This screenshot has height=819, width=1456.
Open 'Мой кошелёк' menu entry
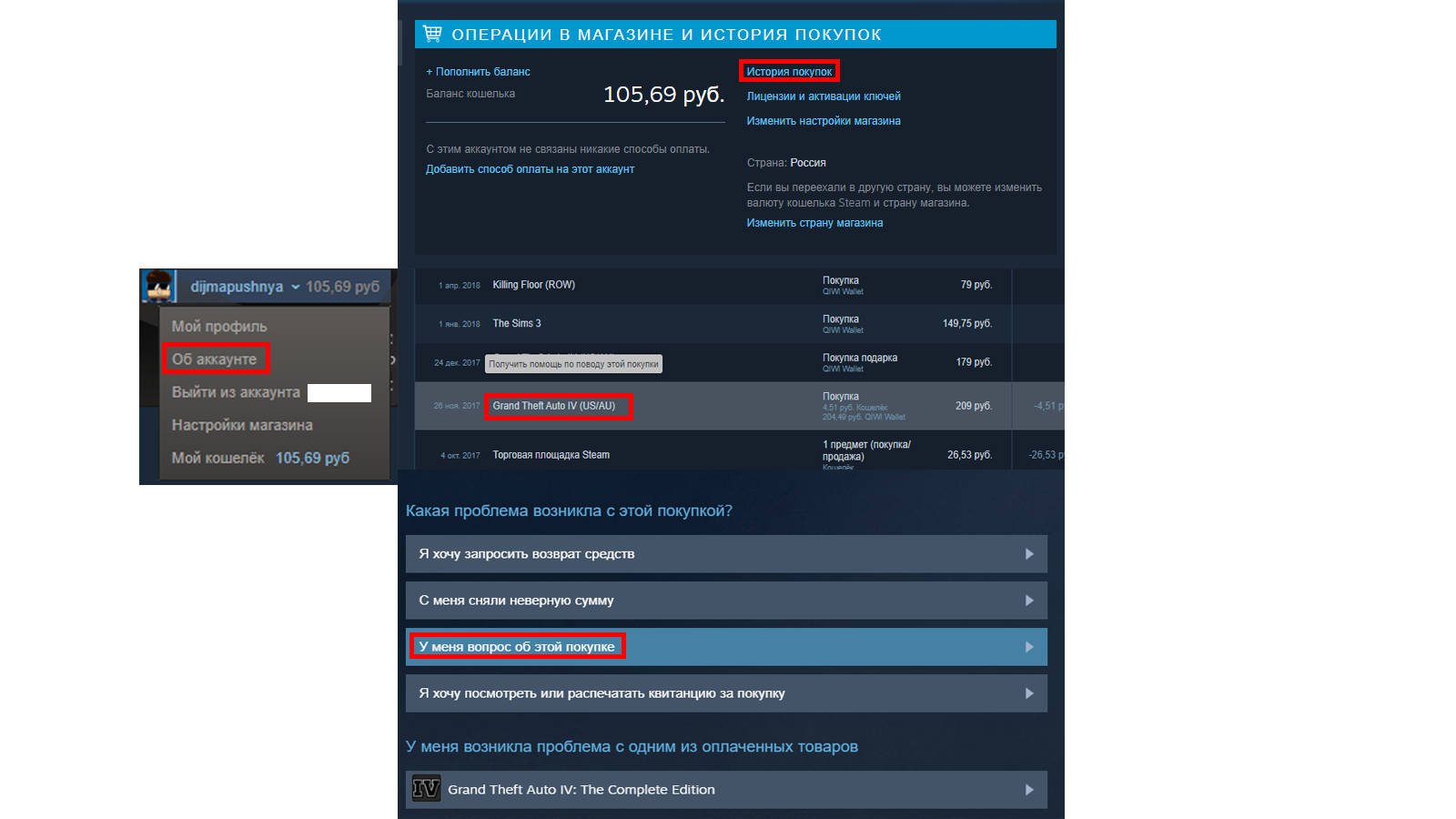tap(260, 457)
